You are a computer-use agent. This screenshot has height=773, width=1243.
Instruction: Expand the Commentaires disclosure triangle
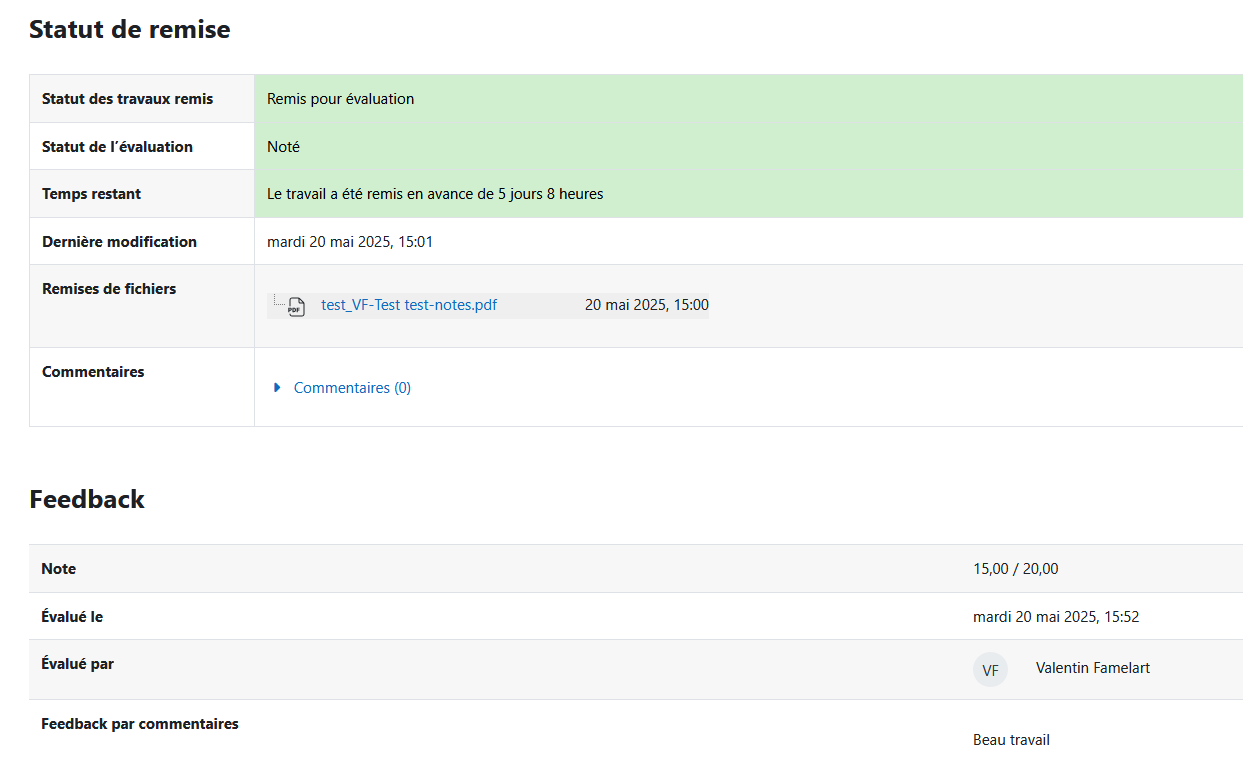click(x=277, y=388)
